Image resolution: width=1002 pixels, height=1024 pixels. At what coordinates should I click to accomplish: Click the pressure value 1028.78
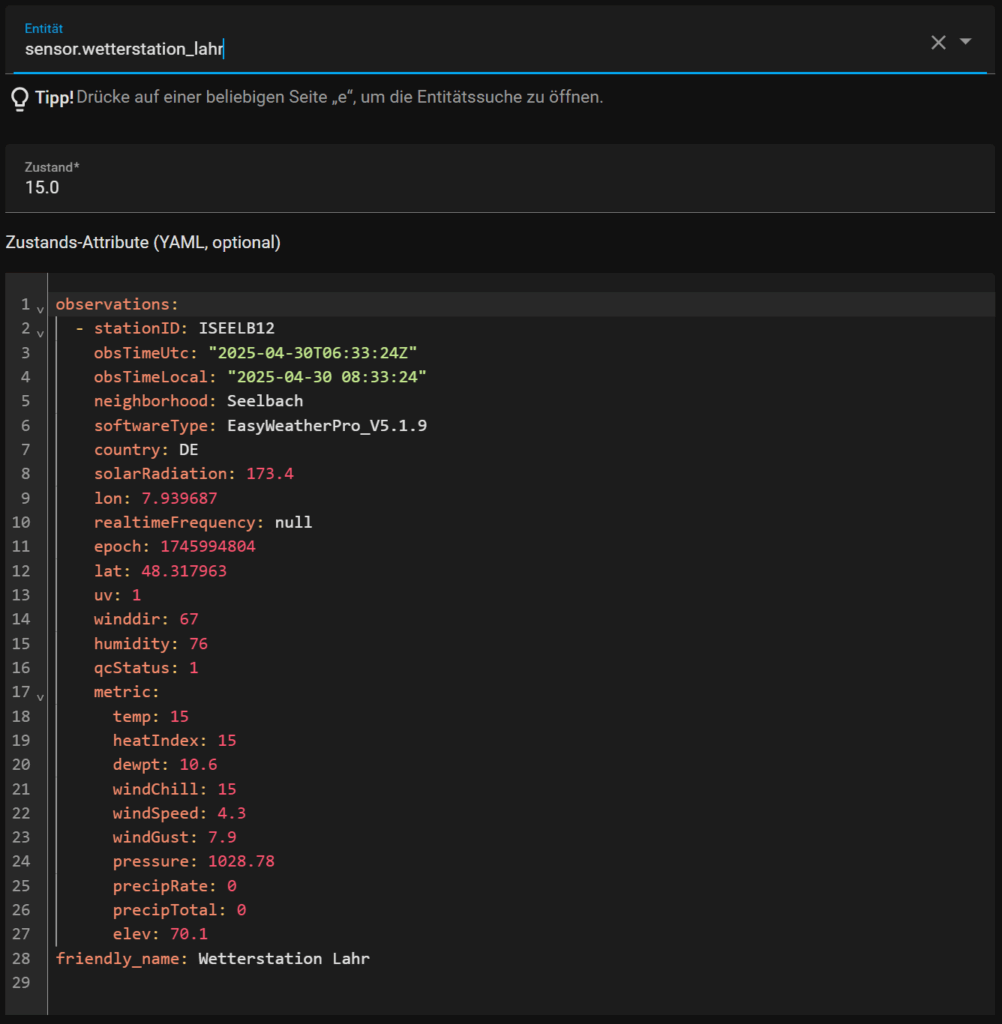(x=241, y=861)
